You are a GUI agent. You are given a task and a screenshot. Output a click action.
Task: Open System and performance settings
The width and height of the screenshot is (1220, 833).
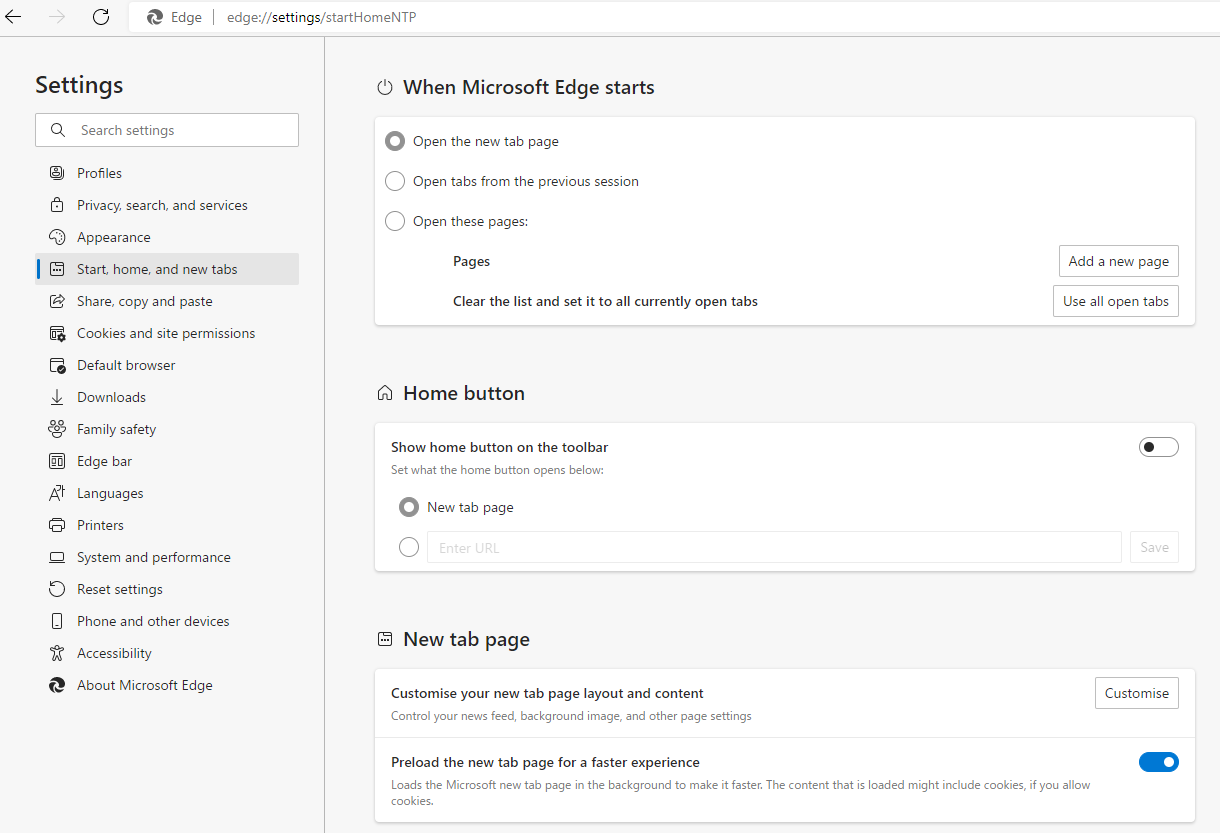(x=167, y=557)
